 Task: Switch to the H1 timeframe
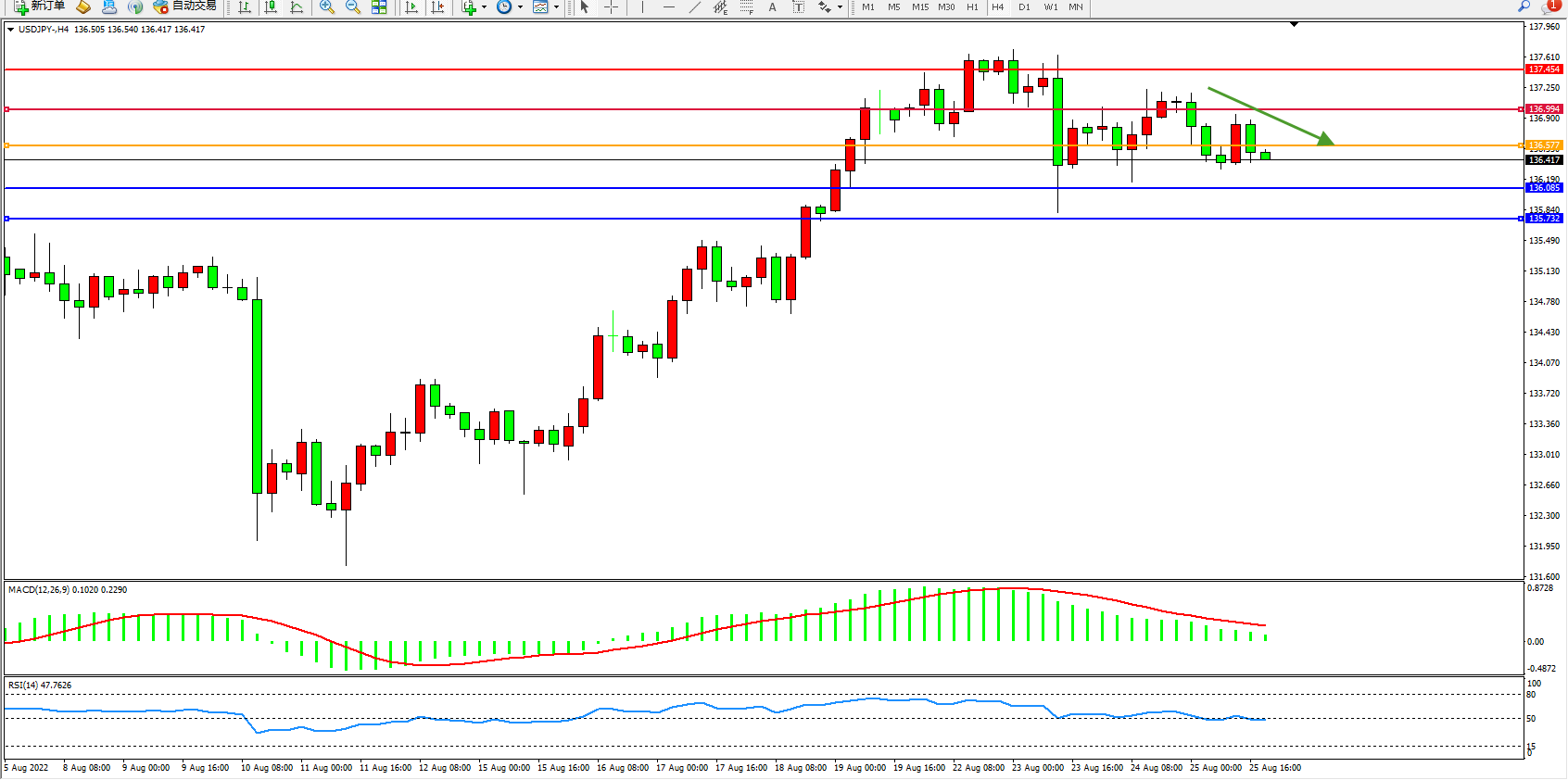(x=972, y=7)
